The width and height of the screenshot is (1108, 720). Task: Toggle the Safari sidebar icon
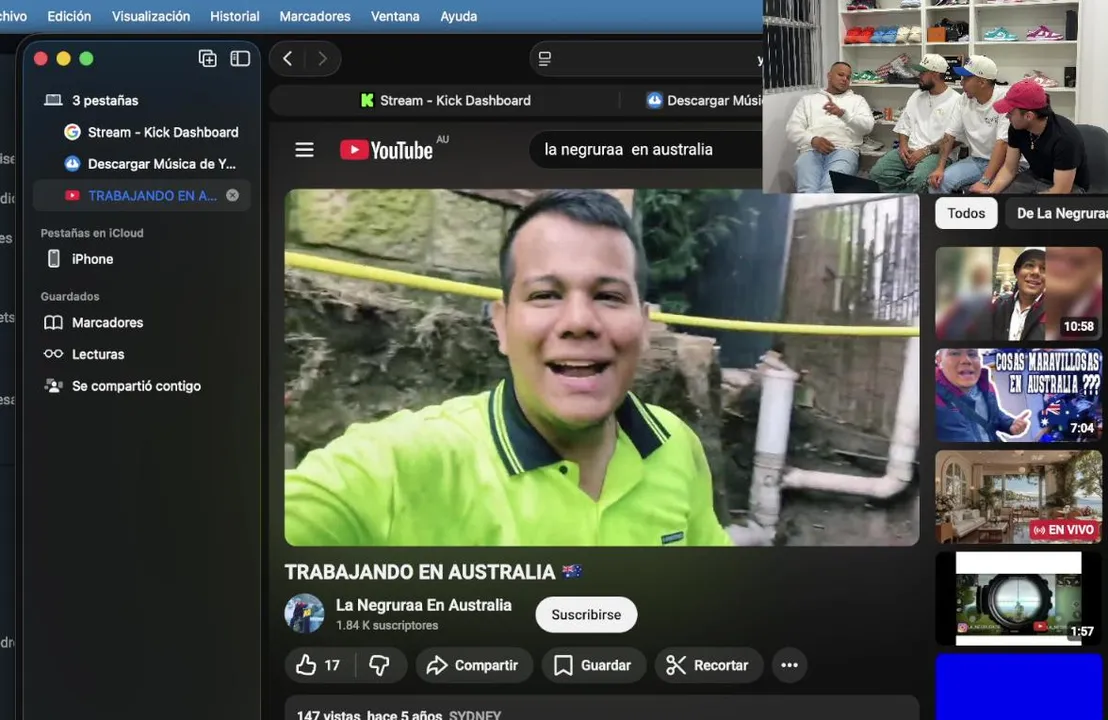(240, 59)
